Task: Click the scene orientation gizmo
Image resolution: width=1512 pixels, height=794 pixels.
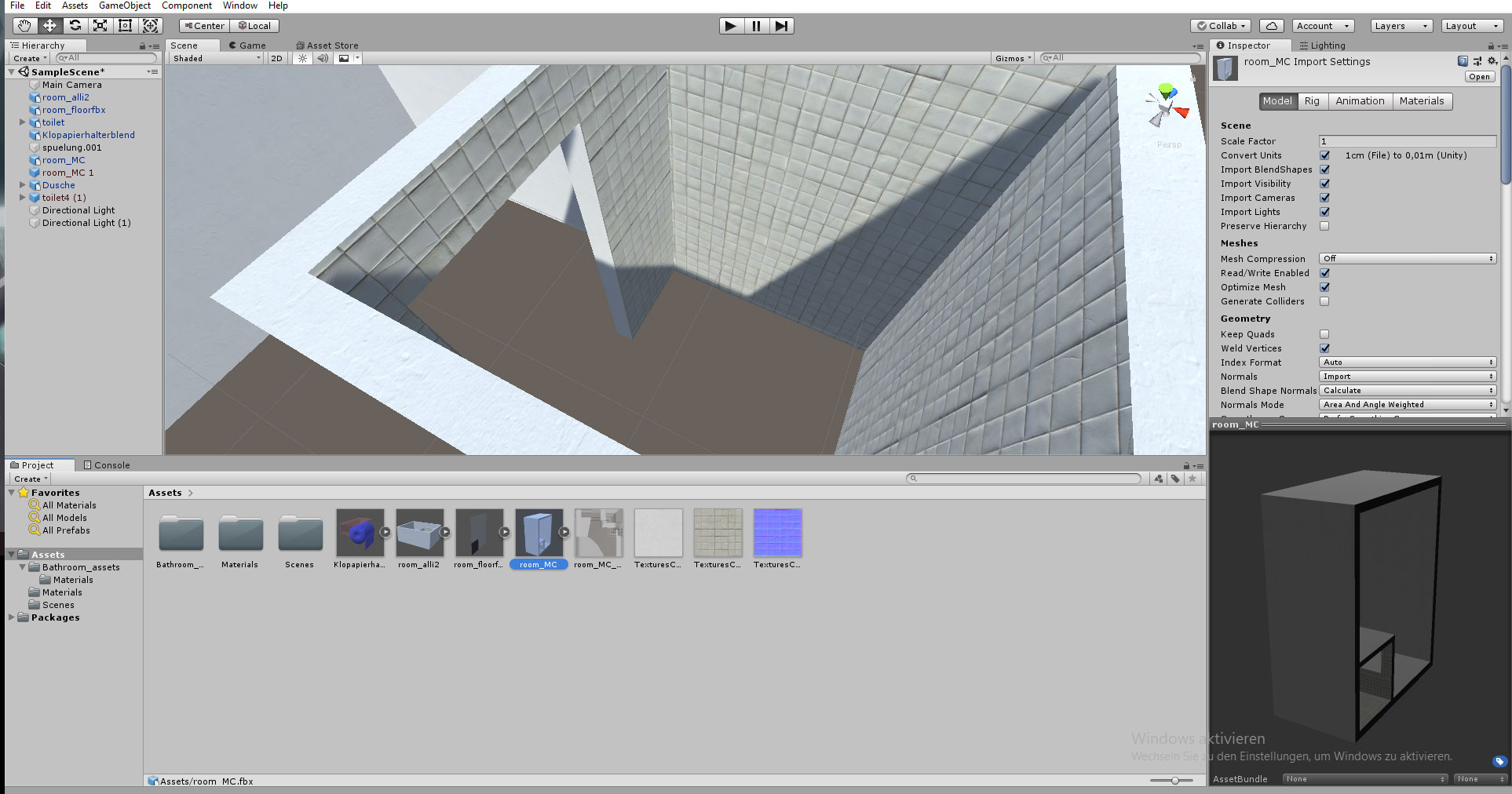Action: (1166, 107)
